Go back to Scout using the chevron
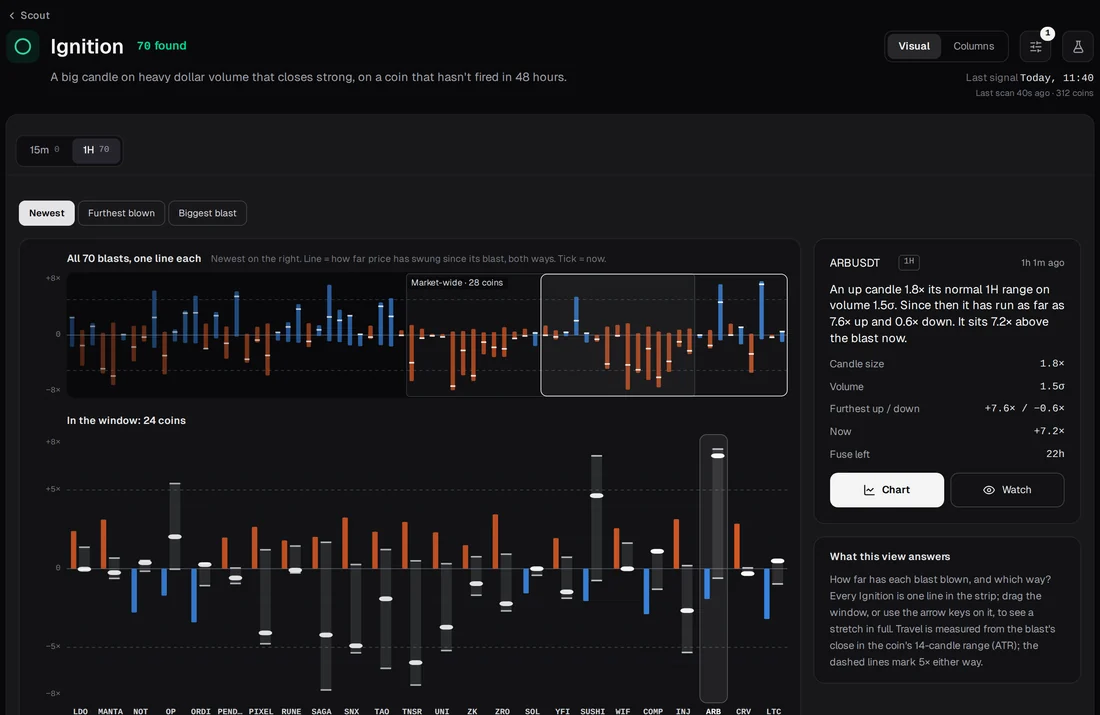 coord(12,15)
